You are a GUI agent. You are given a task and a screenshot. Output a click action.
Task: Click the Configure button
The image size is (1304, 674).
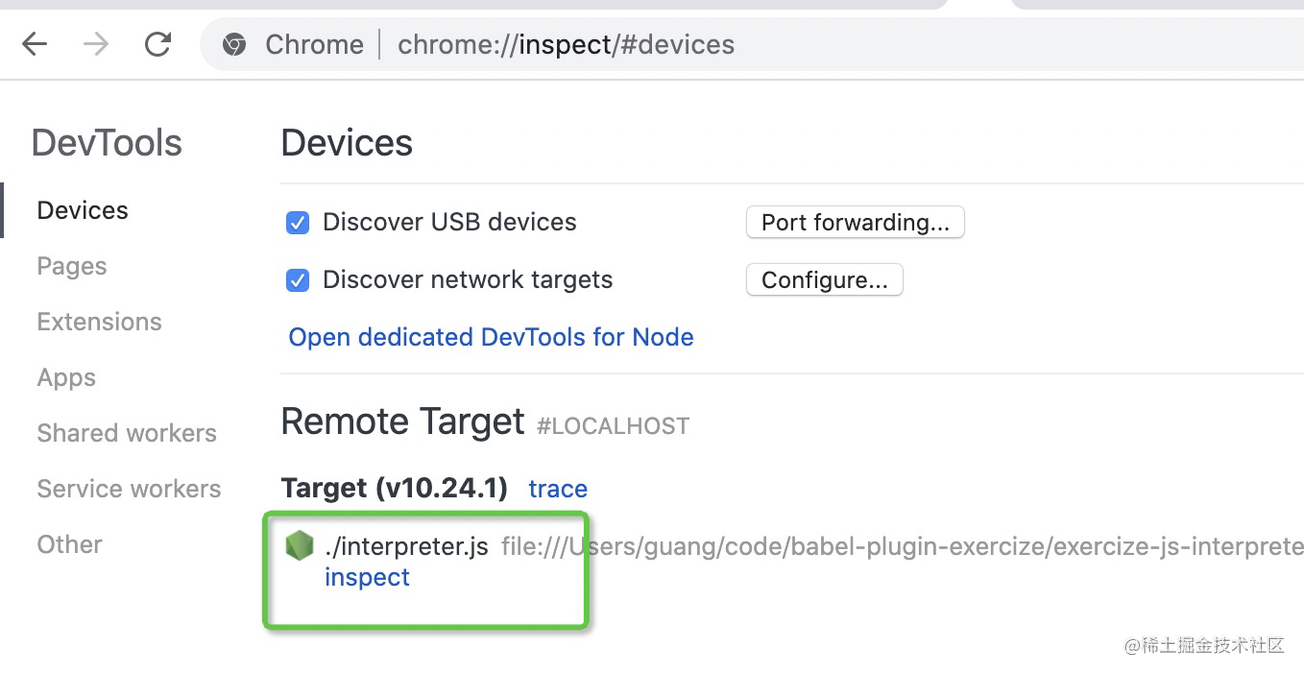(824, 280)
